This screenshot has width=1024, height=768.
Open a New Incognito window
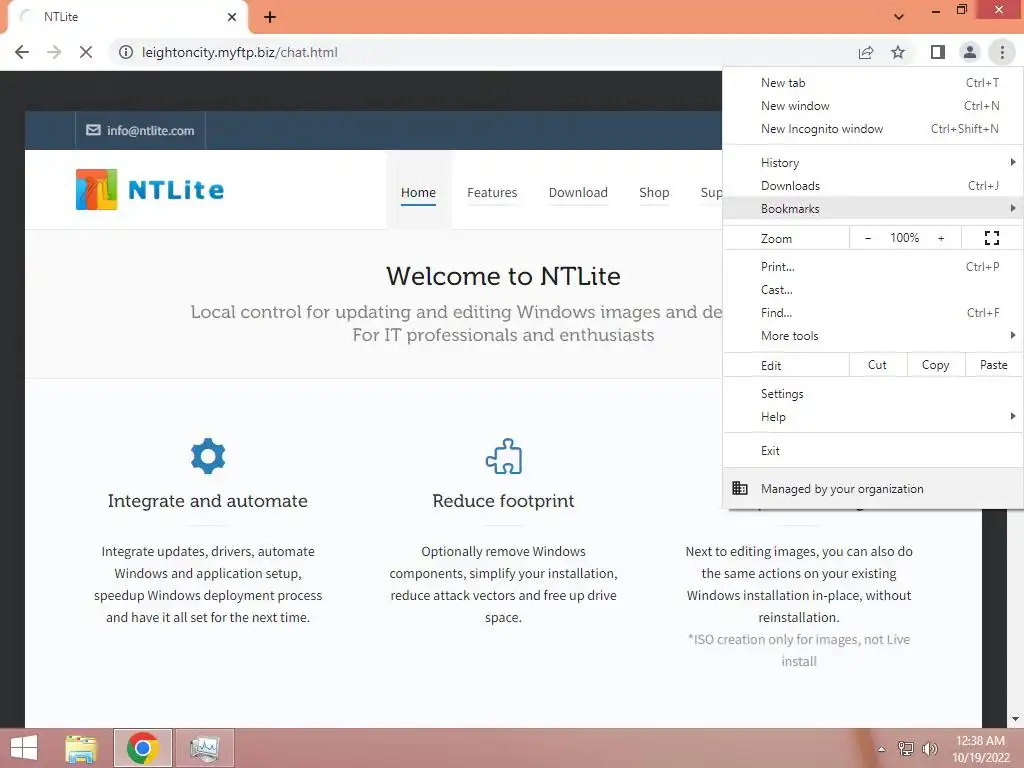pyautogui.click(x=872, y=129)
